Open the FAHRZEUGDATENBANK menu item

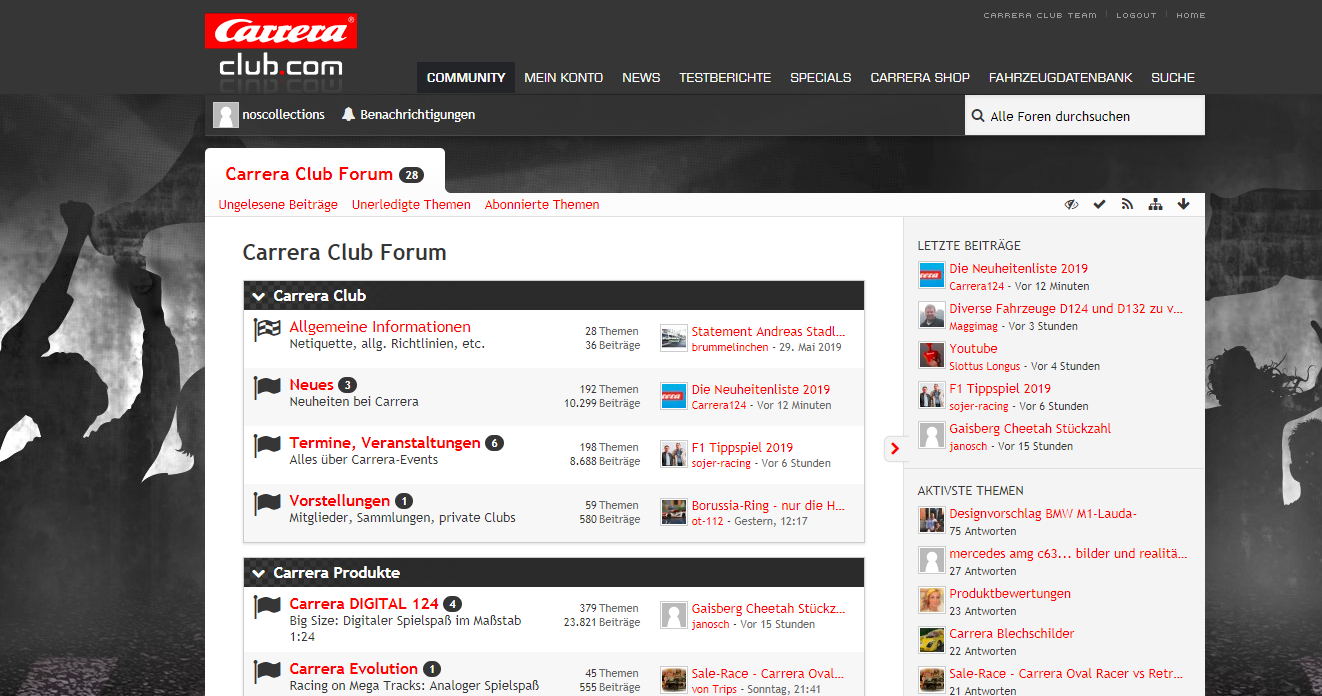coord(1061,77)
